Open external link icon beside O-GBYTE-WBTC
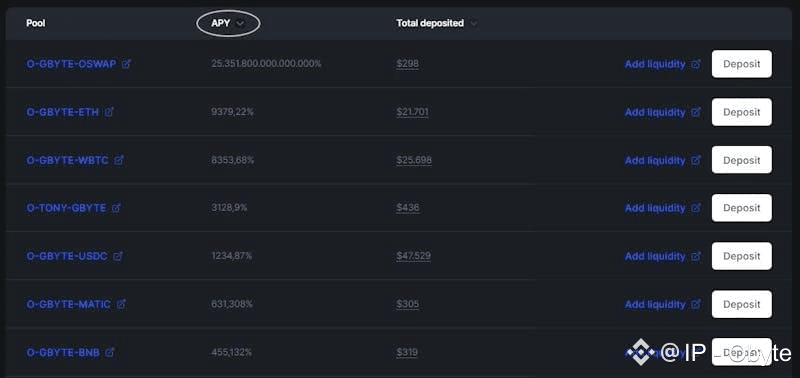Screen dimensions: 800x378 click(x=119, y=160)
